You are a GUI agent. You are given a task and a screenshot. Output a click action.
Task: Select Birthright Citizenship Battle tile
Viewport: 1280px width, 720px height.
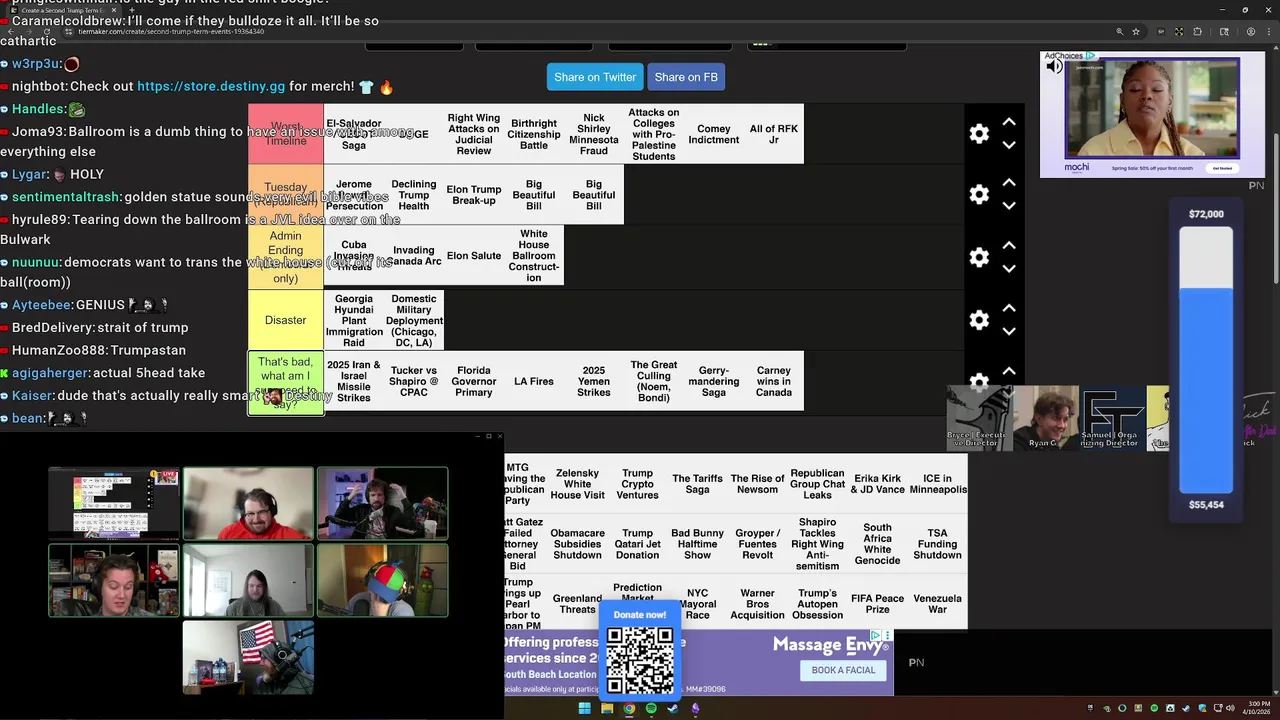534,134
